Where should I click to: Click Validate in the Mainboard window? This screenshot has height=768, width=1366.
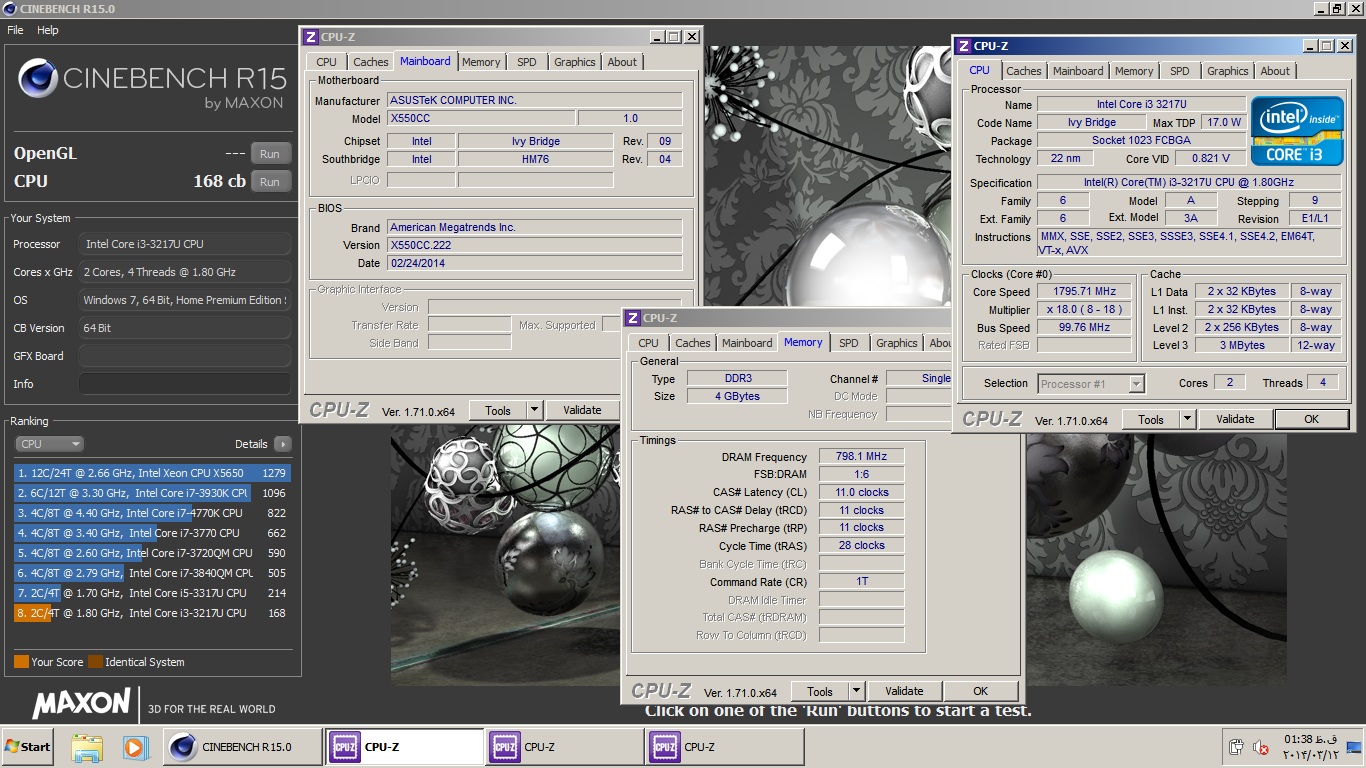pos(582,410)
